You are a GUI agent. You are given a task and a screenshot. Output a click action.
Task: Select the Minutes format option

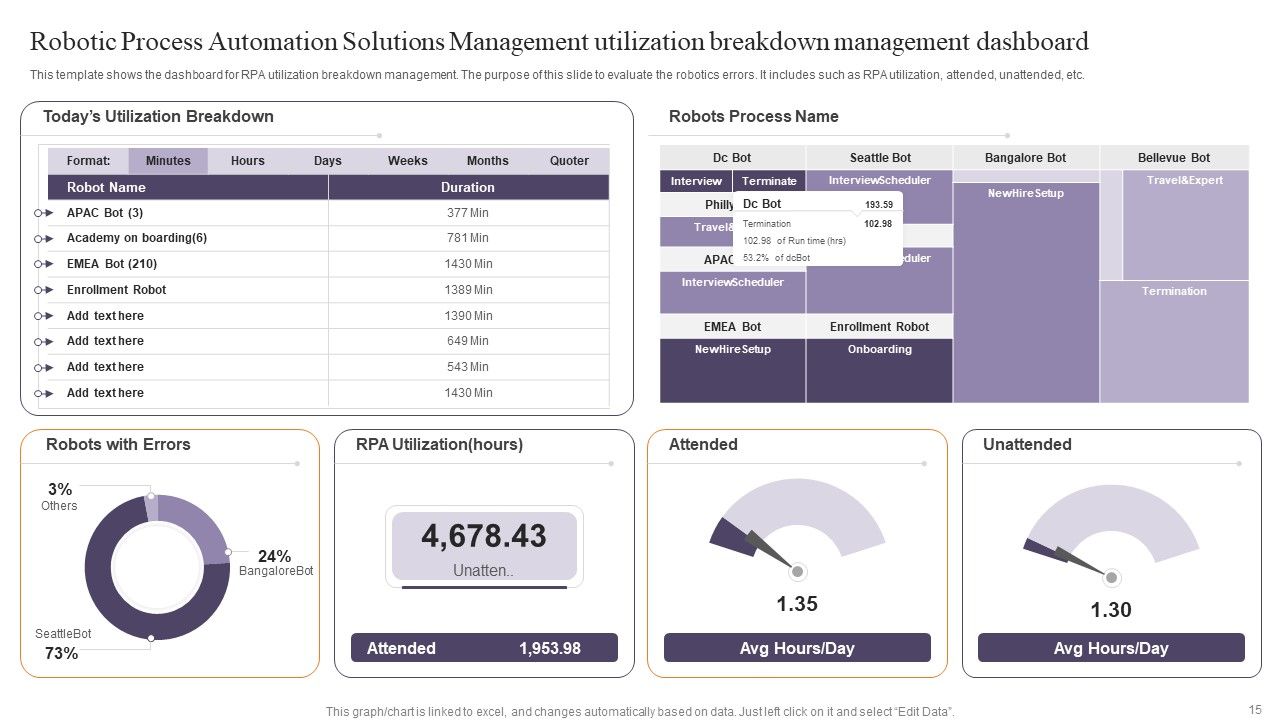[168, 161]
